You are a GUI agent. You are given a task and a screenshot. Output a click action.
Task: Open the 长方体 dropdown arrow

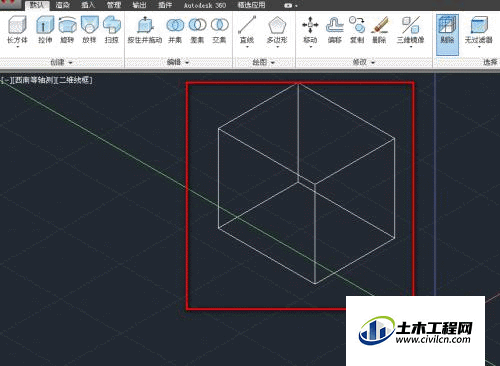coord(17,47)
